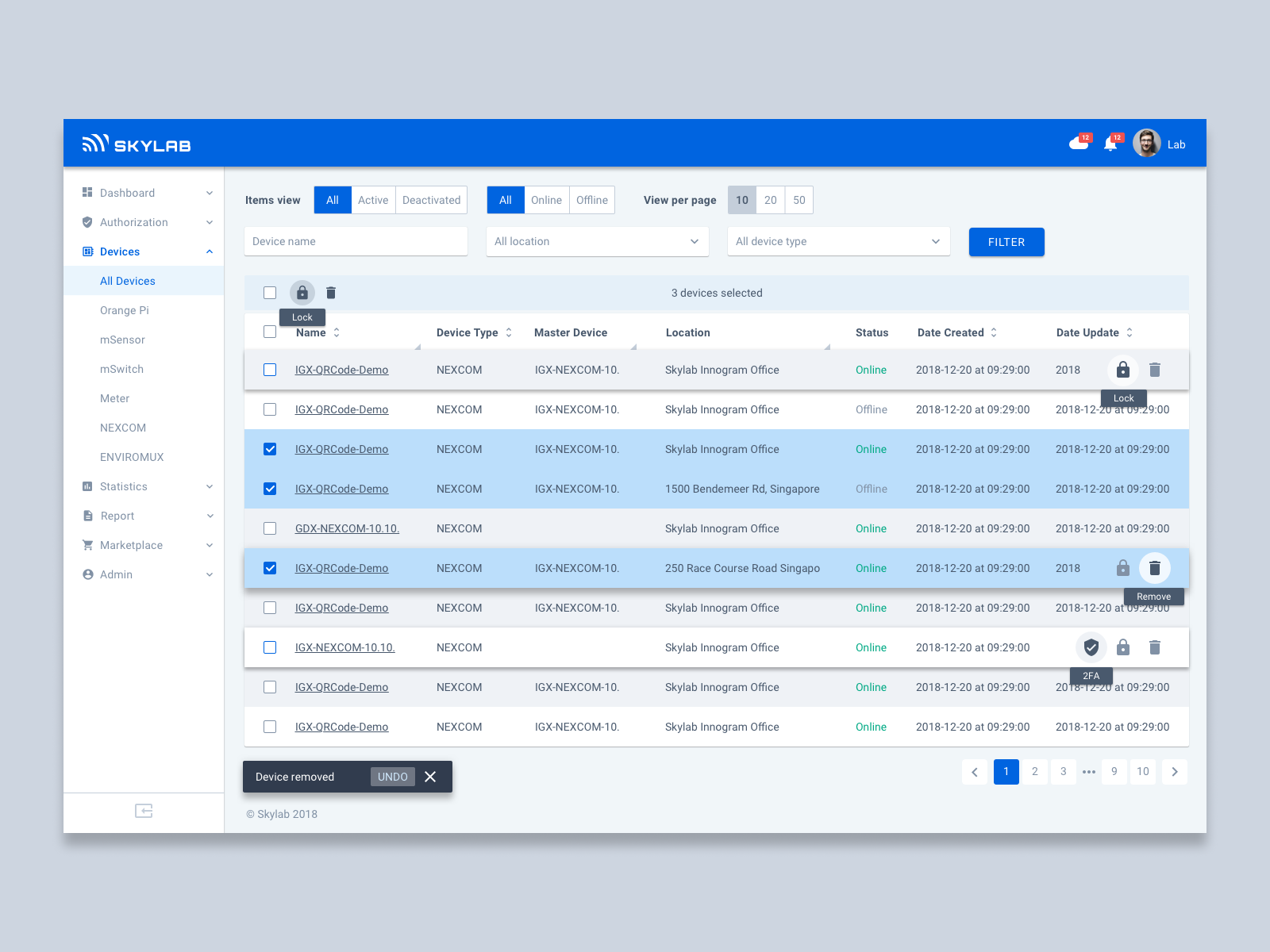Click the Lock icon in the bulk action bar
This screenshot has width=1270, height=952.
302,292
